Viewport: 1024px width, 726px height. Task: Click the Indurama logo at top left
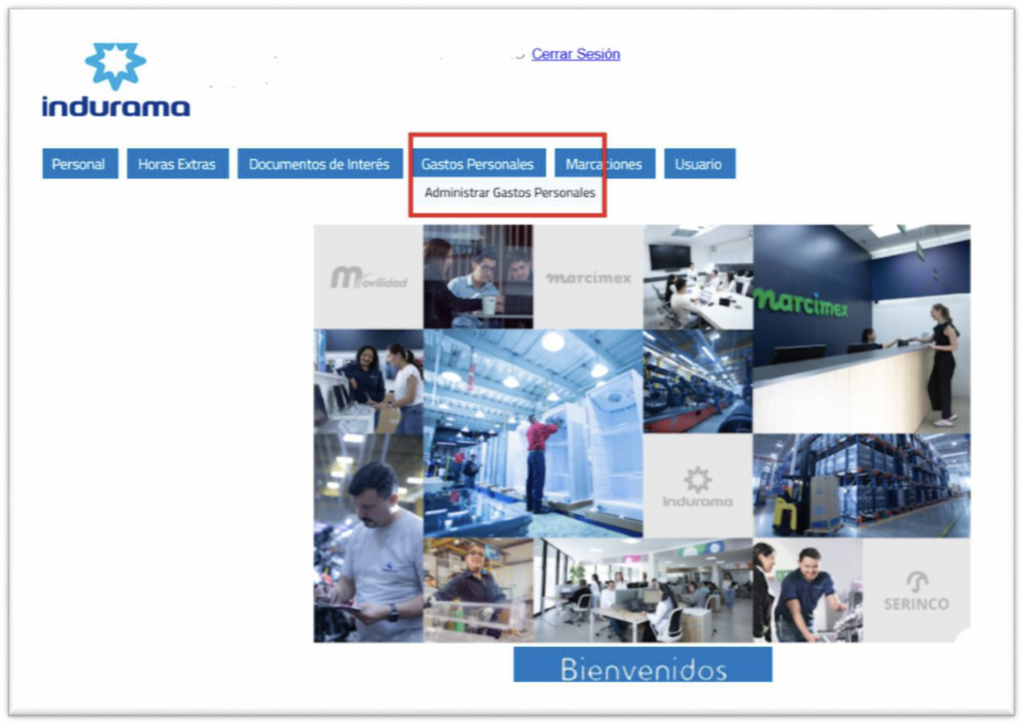(x=115, y=82)
